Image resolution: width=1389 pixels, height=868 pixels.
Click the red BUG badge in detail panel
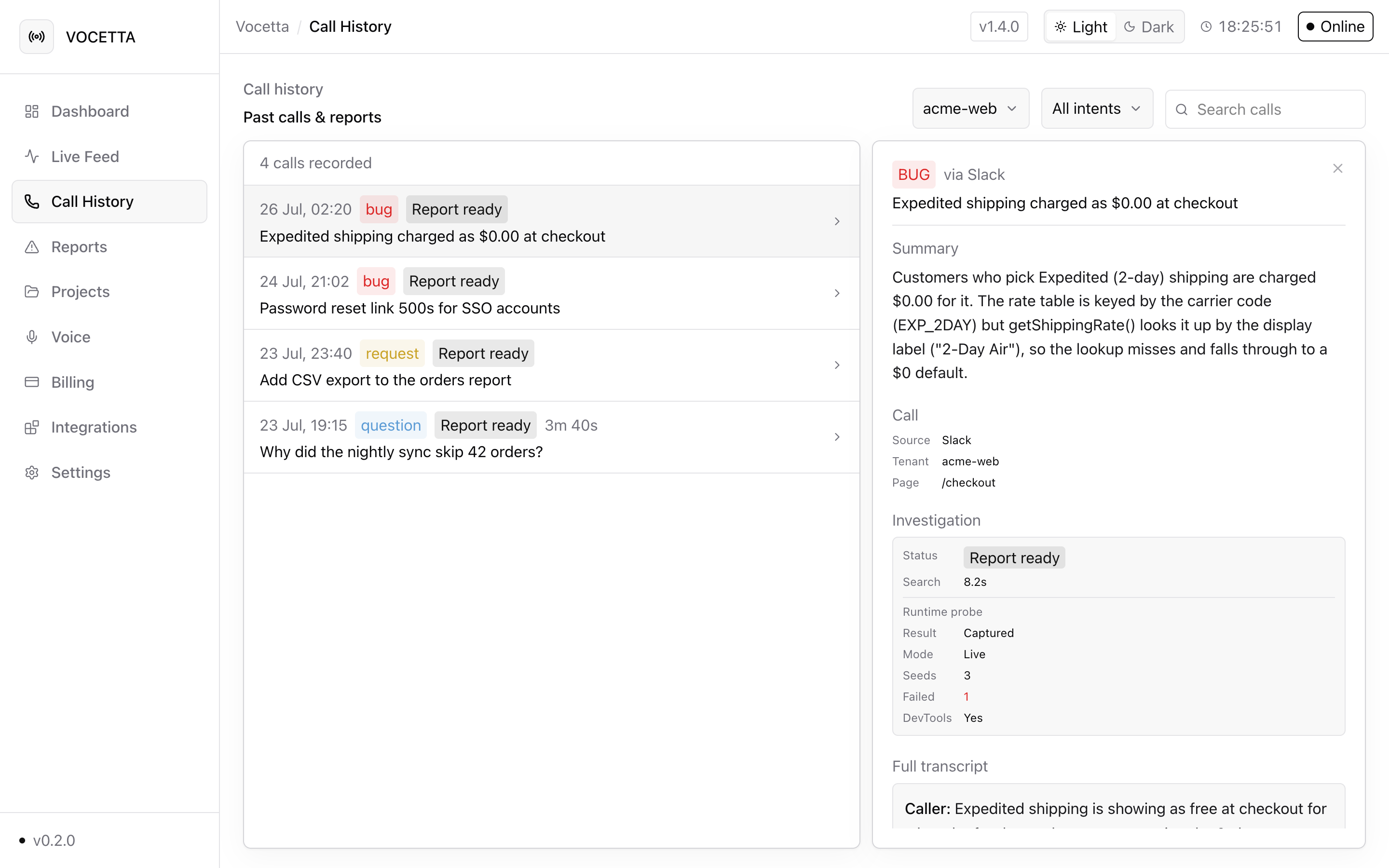tap(914, 175)
